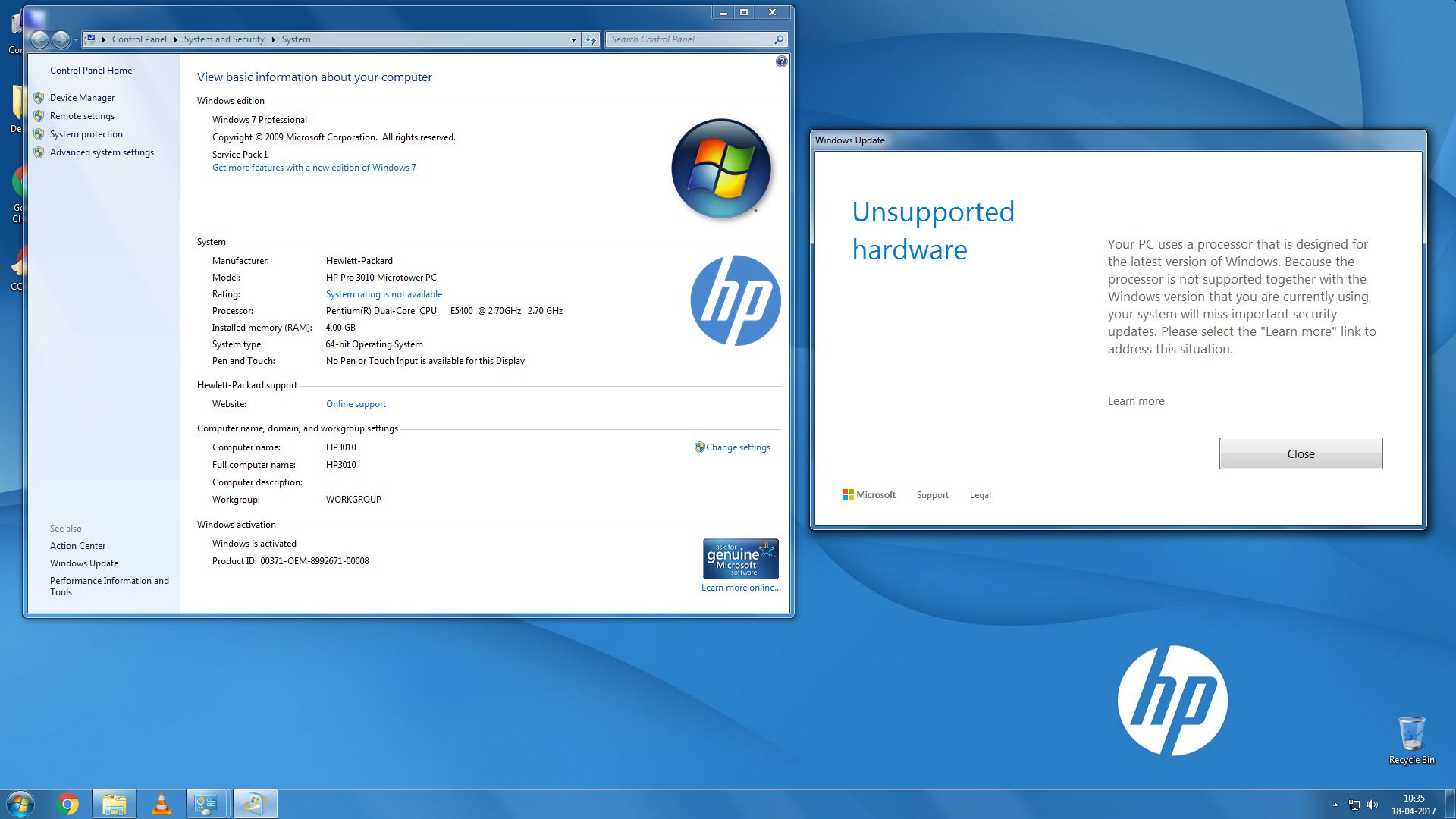Open recent pages dropdown next to navigation arrows
Image resolution: width=1456 pixels, height=819 pixels.
(76, 39)
